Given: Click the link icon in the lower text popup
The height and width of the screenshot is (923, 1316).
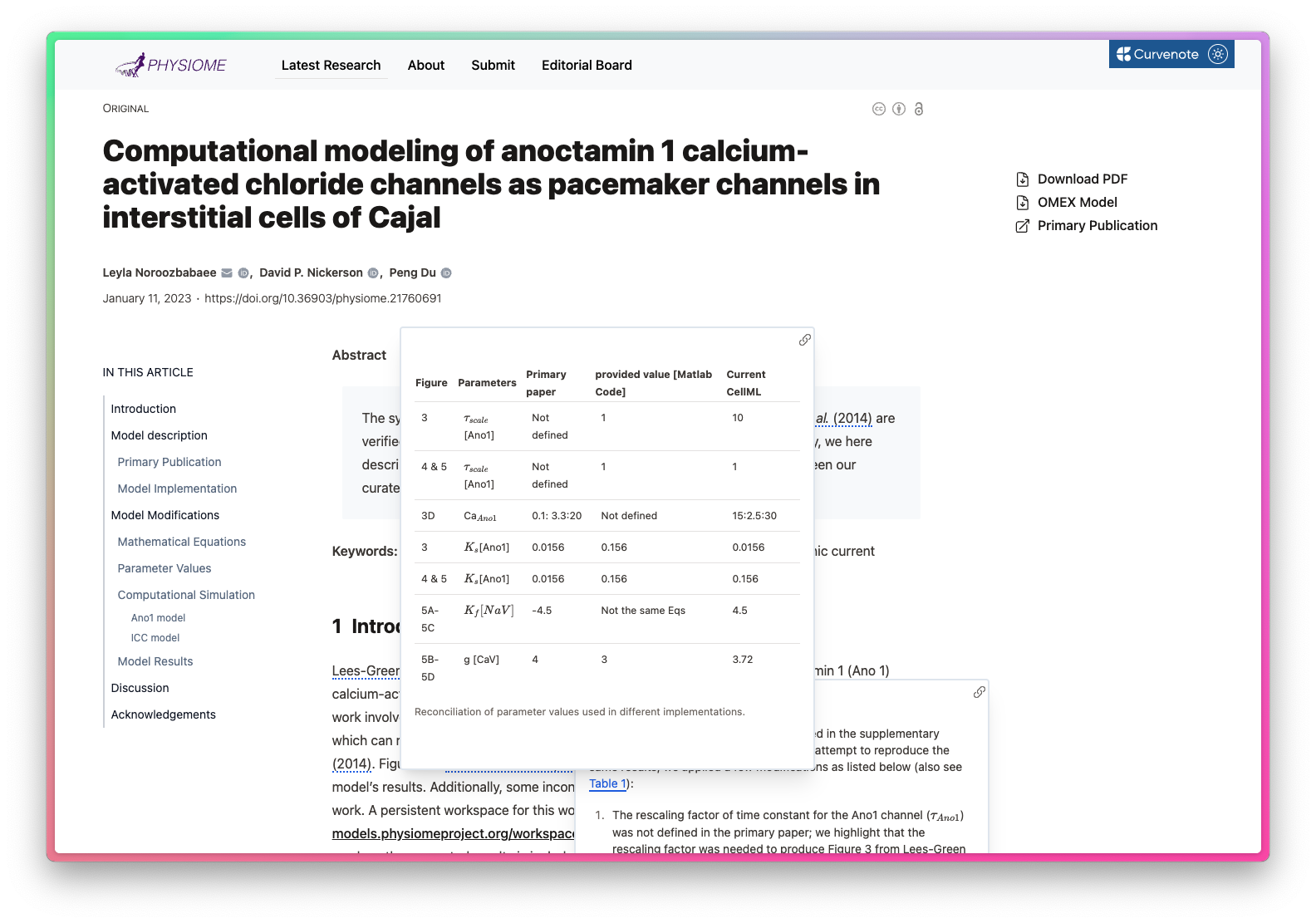Looking at the screenshot, I should (979, 692).
